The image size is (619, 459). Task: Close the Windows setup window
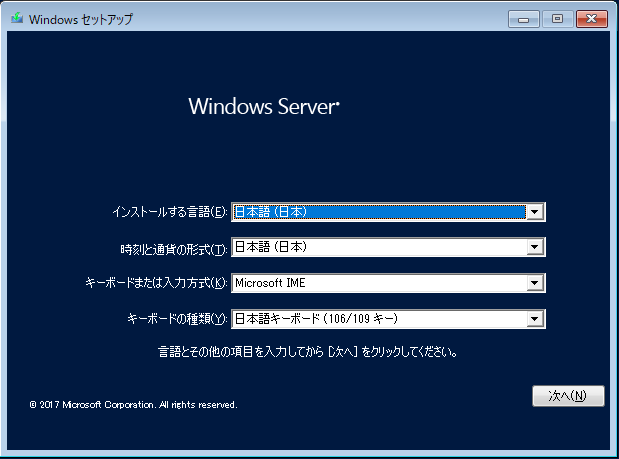pos(591,19)
